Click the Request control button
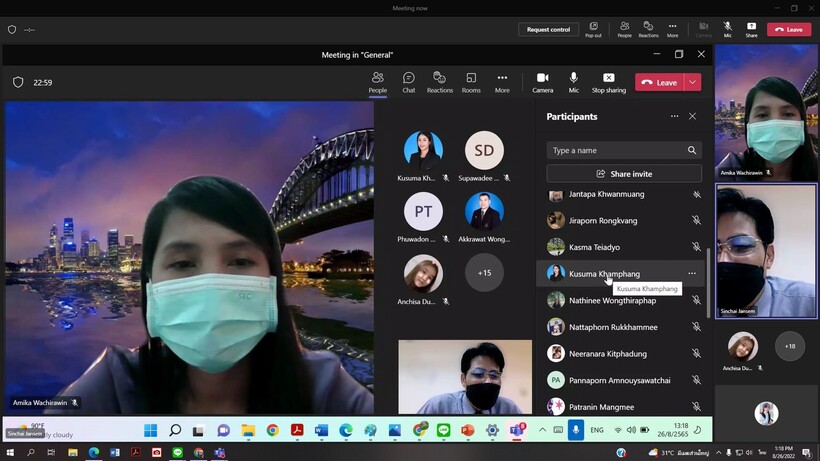The image size is (820, 461). pos(548,29)
